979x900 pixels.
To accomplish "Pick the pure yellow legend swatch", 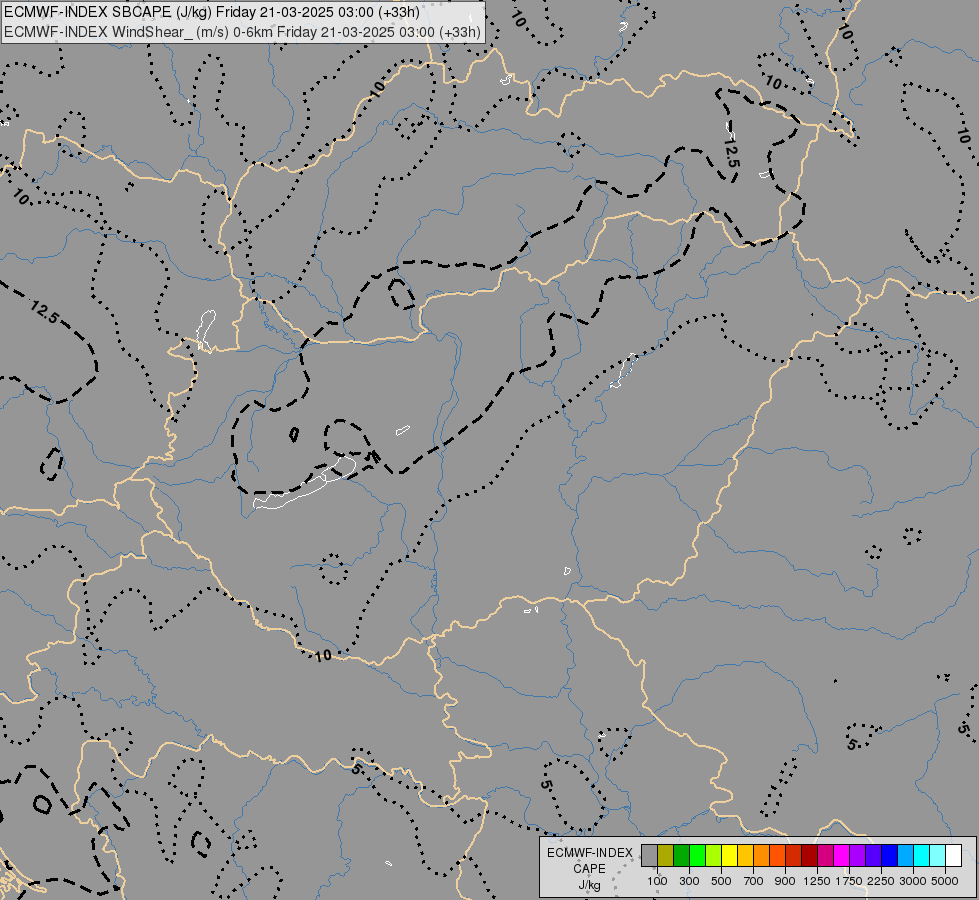I will tap(729, 855).
